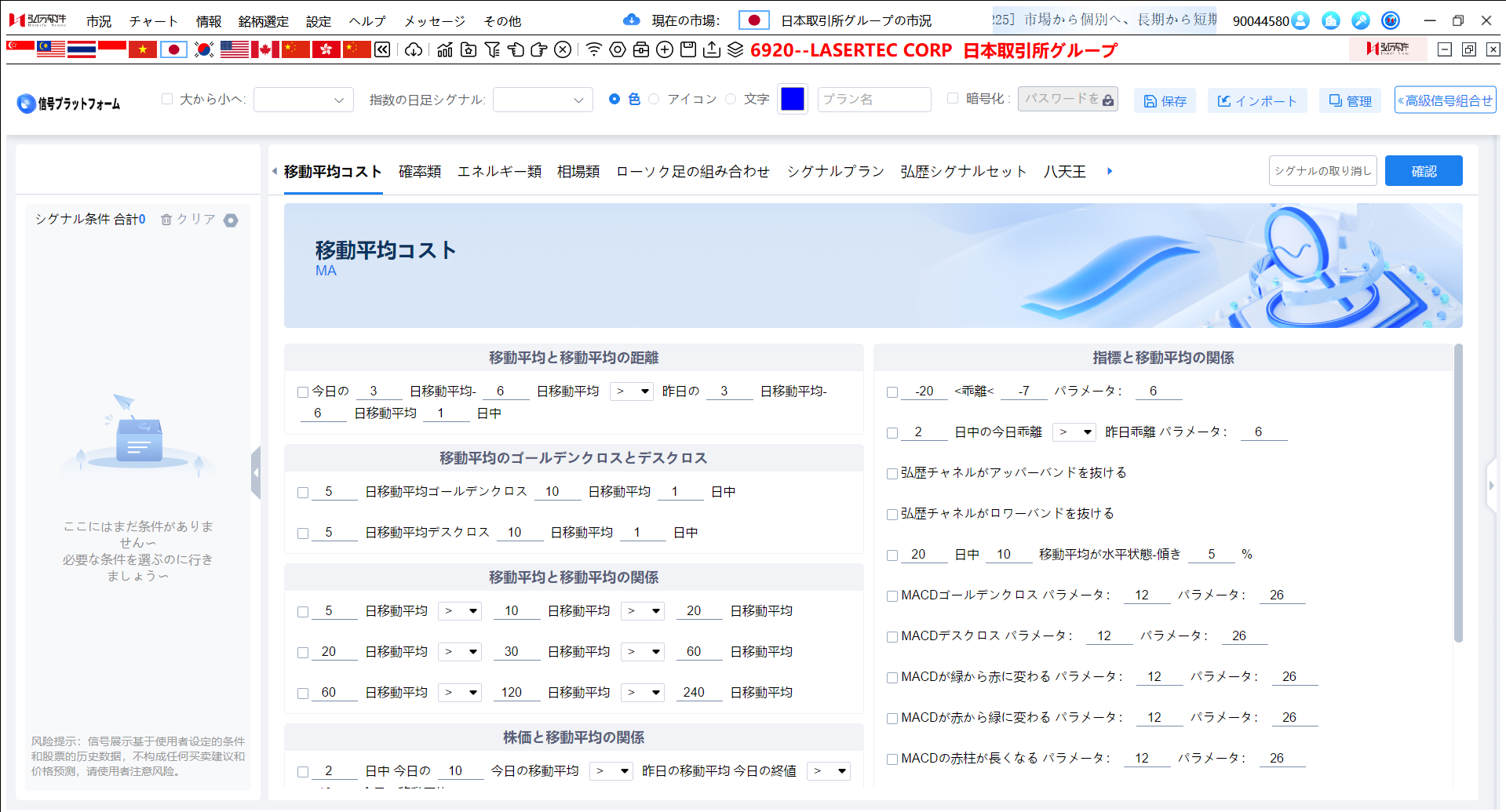Open operator dropdown before 240 日移動平均
This screenshot has height=812, width=1506.
(x=643, y=692)
